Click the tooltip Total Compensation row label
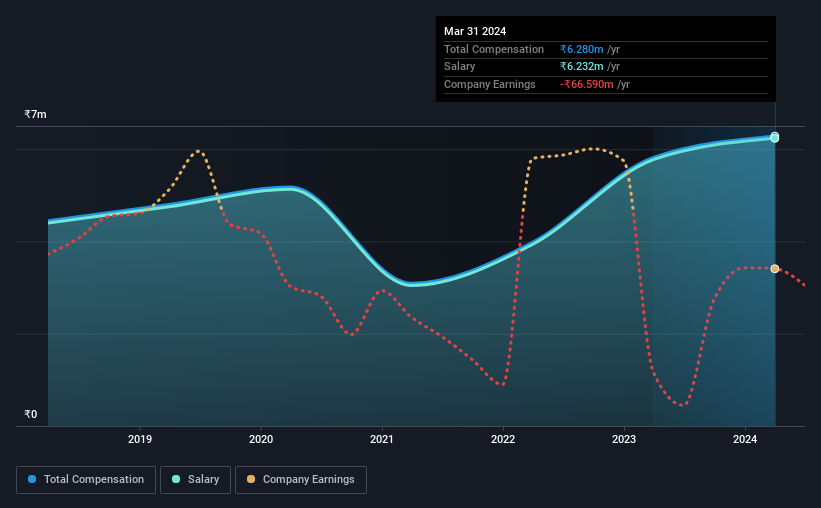 [494, 49]
